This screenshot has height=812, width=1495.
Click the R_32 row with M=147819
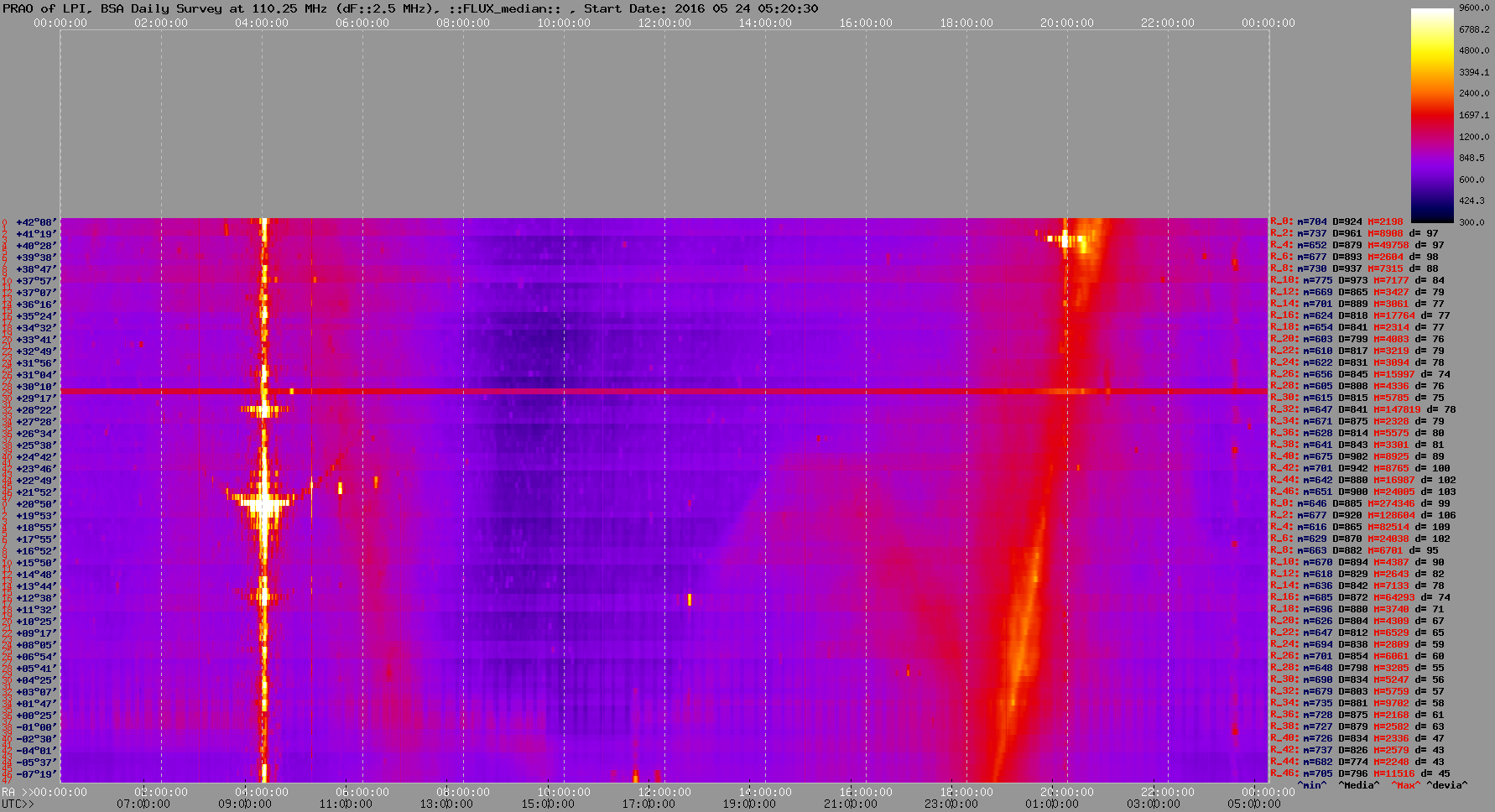point(1363,410)
